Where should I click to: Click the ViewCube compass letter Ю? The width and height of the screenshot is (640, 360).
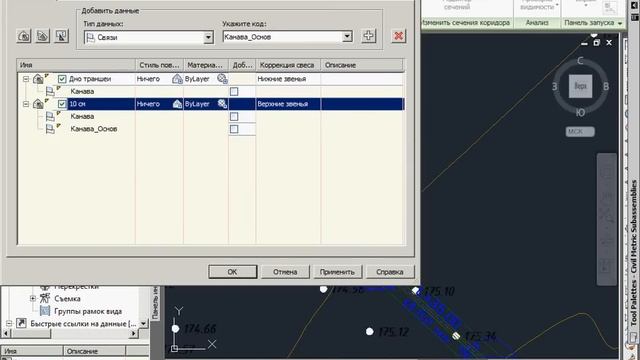580,112
